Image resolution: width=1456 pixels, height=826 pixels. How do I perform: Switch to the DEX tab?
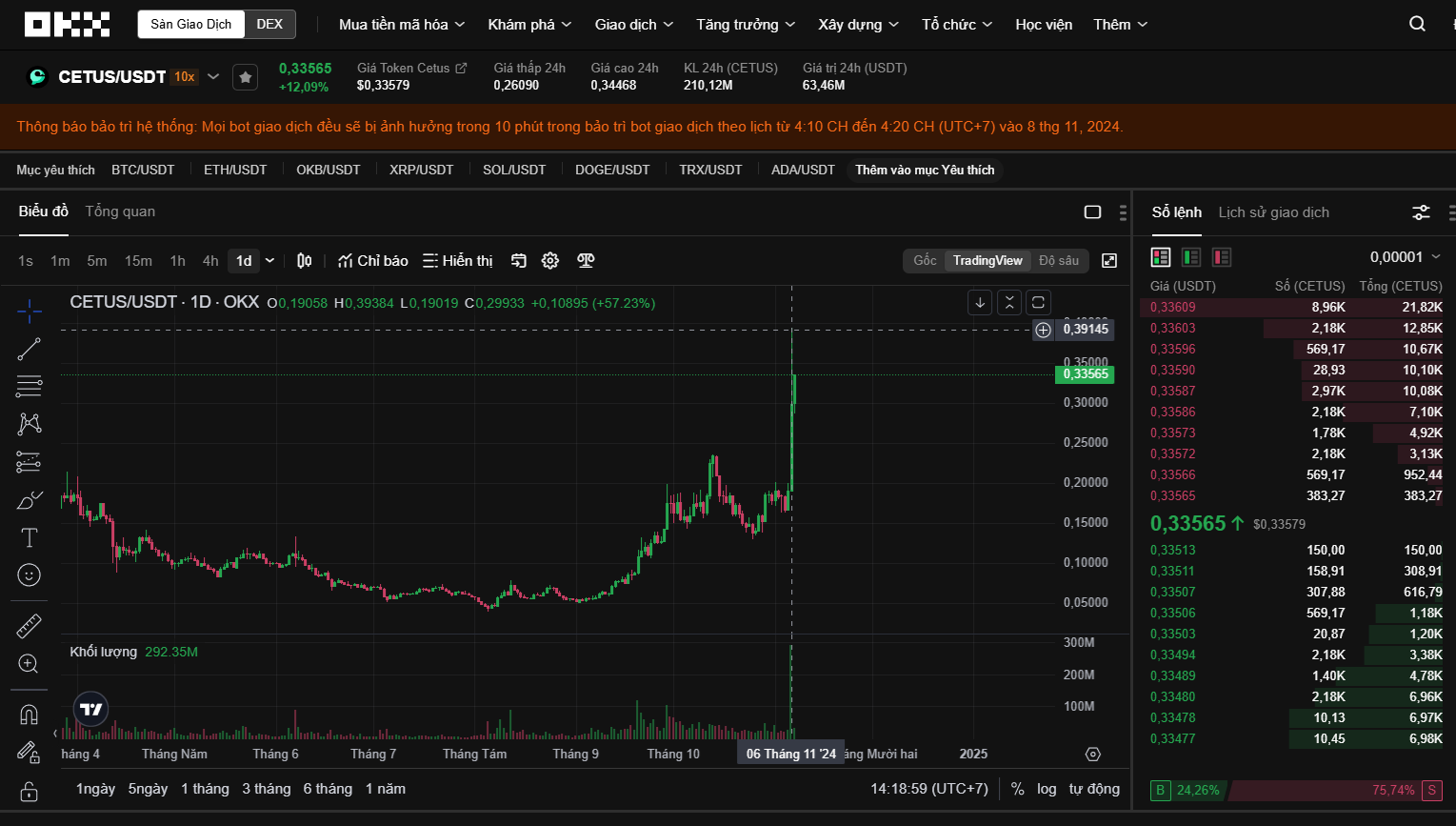point(269,25)
